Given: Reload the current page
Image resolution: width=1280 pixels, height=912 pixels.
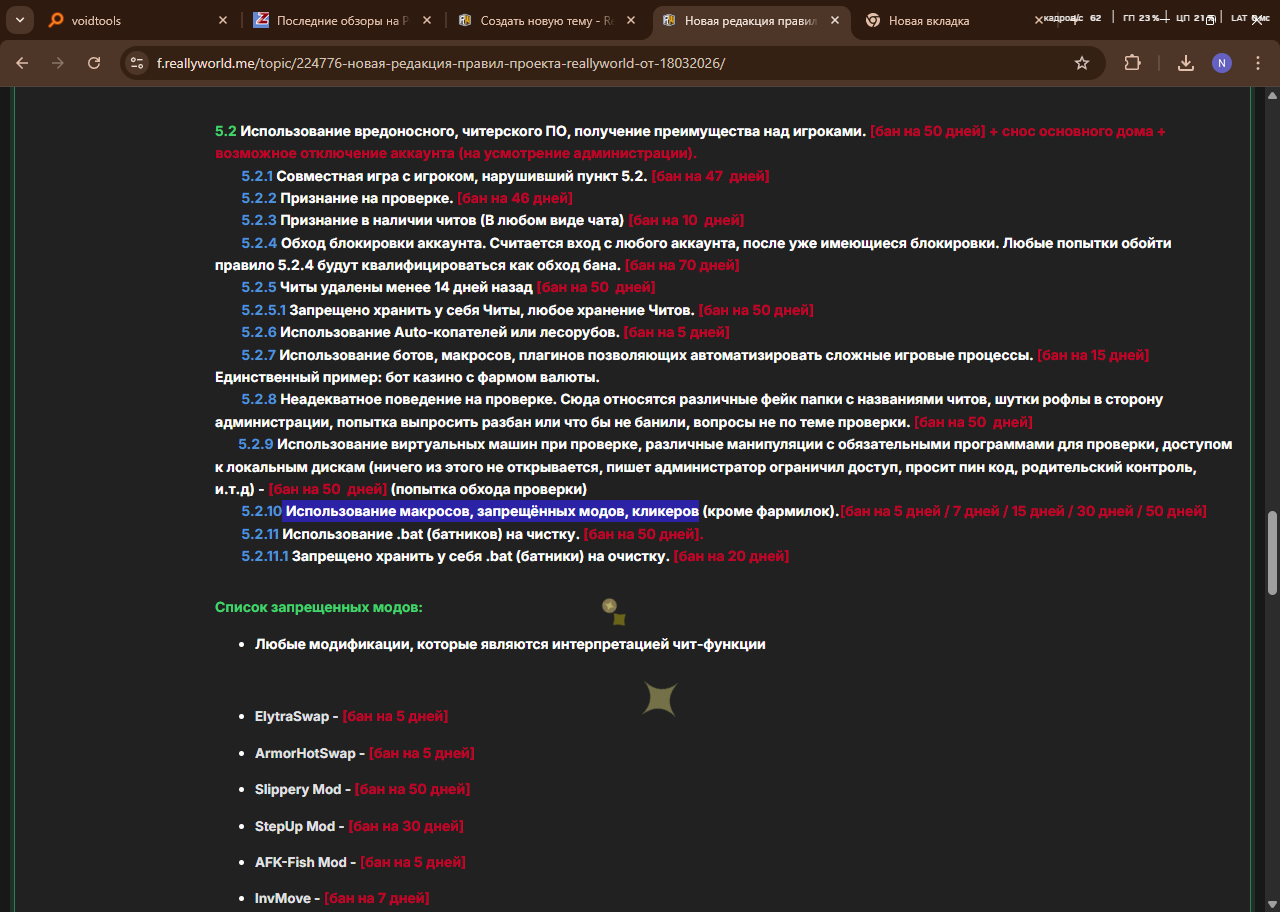Looking at the screenshot, I should 94,63.
